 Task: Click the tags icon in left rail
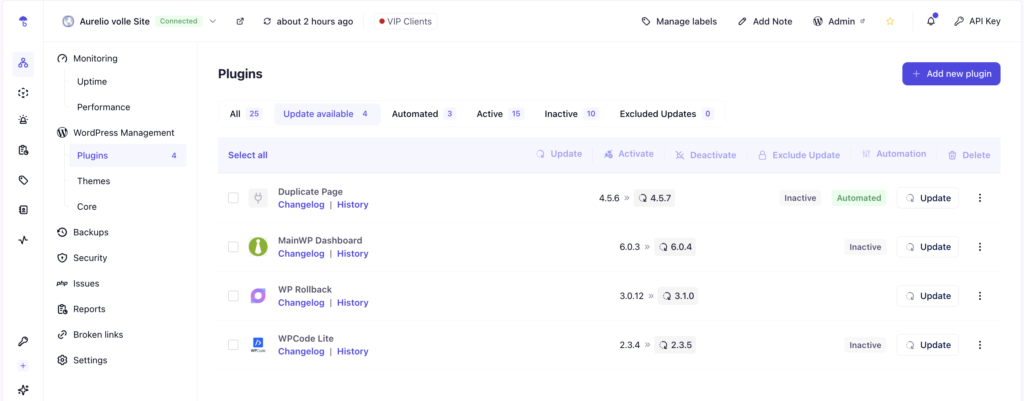(x=23, y=181)
